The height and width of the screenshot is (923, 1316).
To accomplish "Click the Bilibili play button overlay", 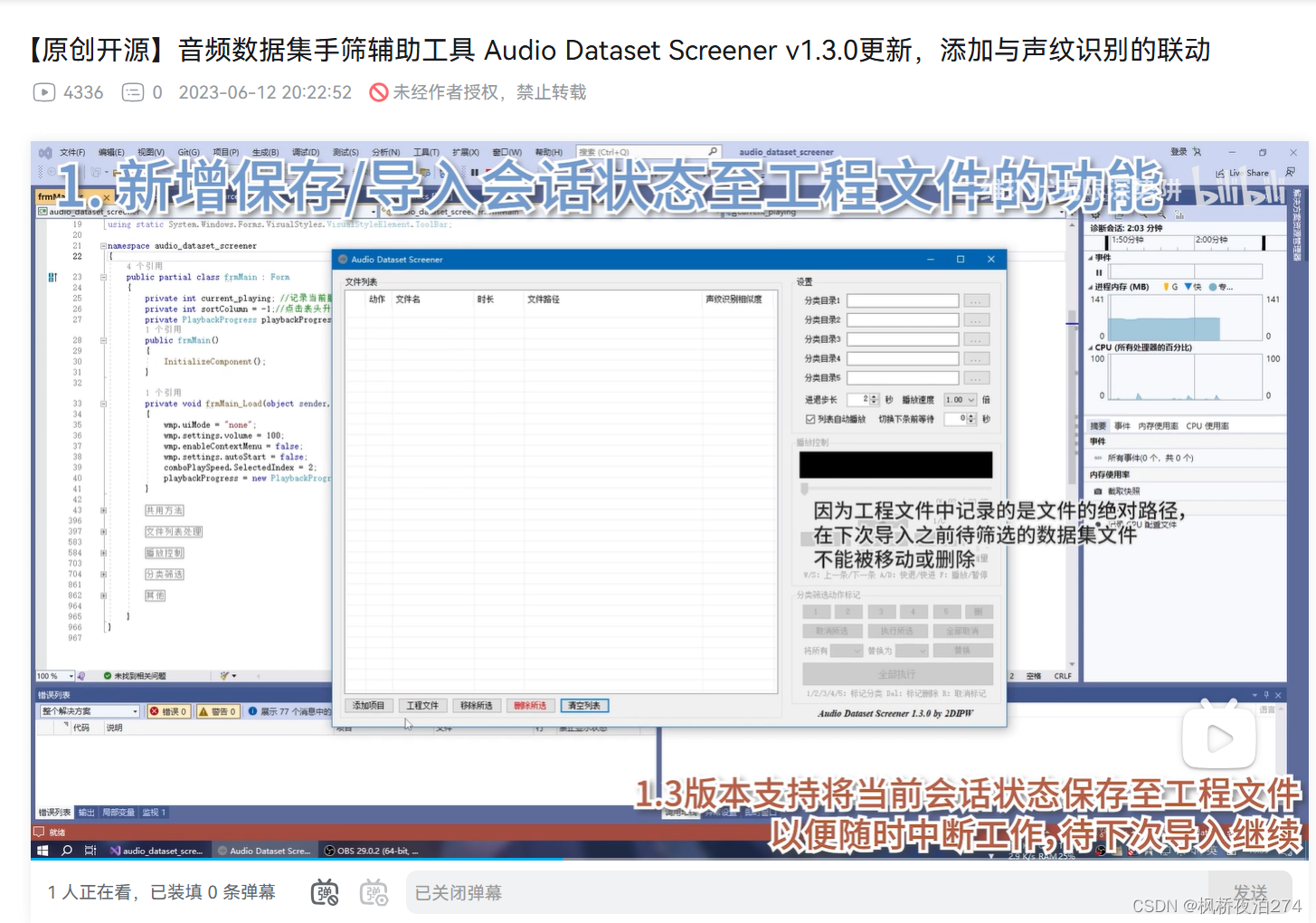I will click(x=1218, y=738).
